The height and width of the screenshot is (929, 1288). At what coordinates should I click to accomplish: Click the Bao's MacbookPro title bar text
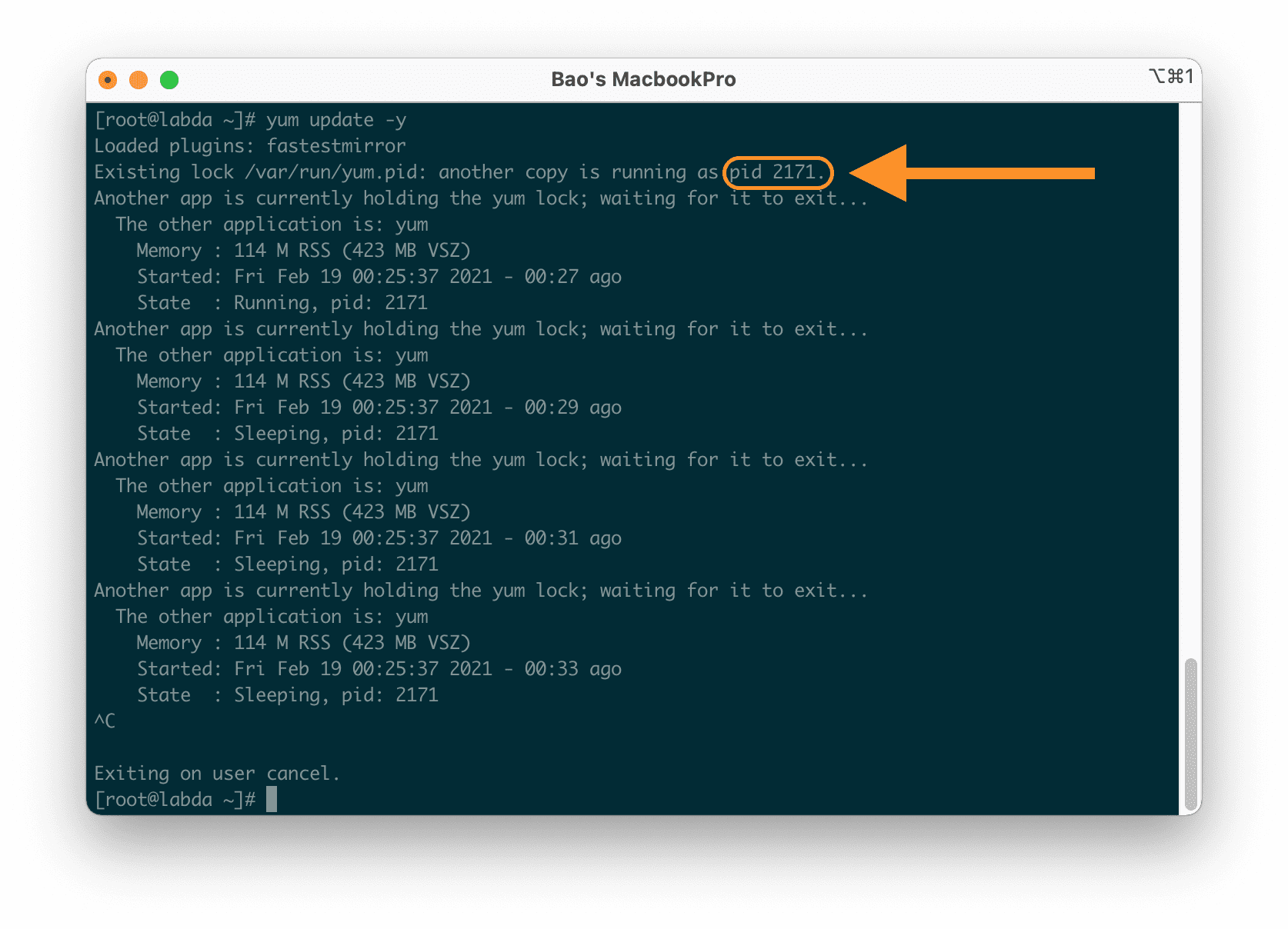[644, 78]
